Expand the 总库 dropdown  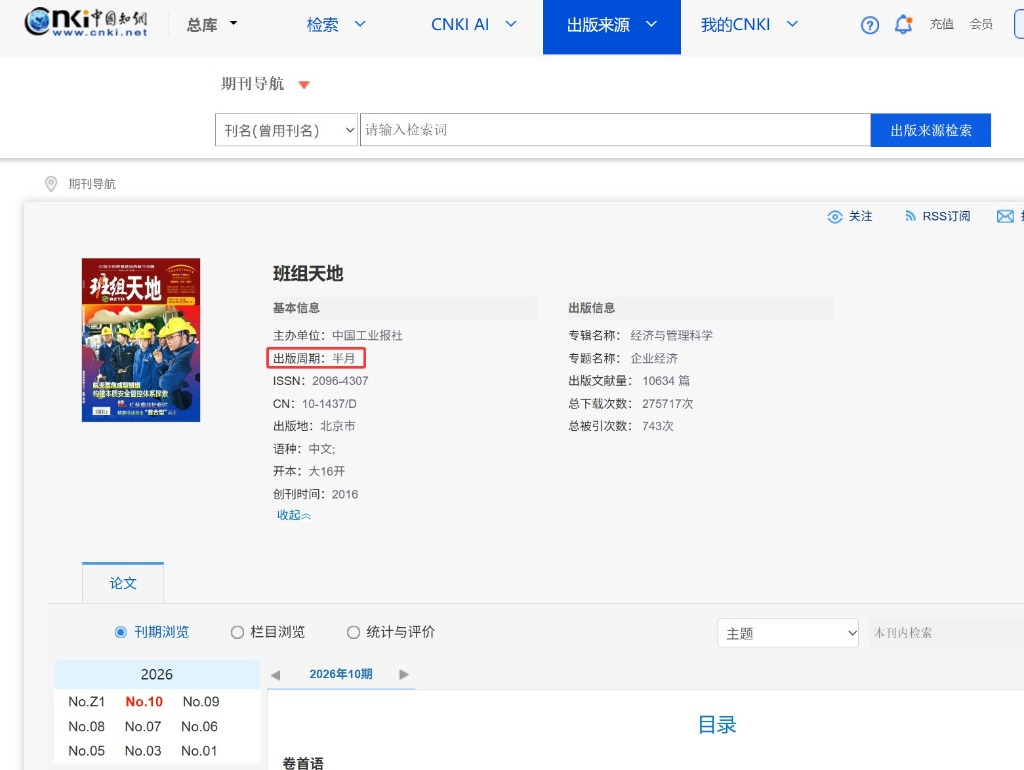click(x=234, y=24)
